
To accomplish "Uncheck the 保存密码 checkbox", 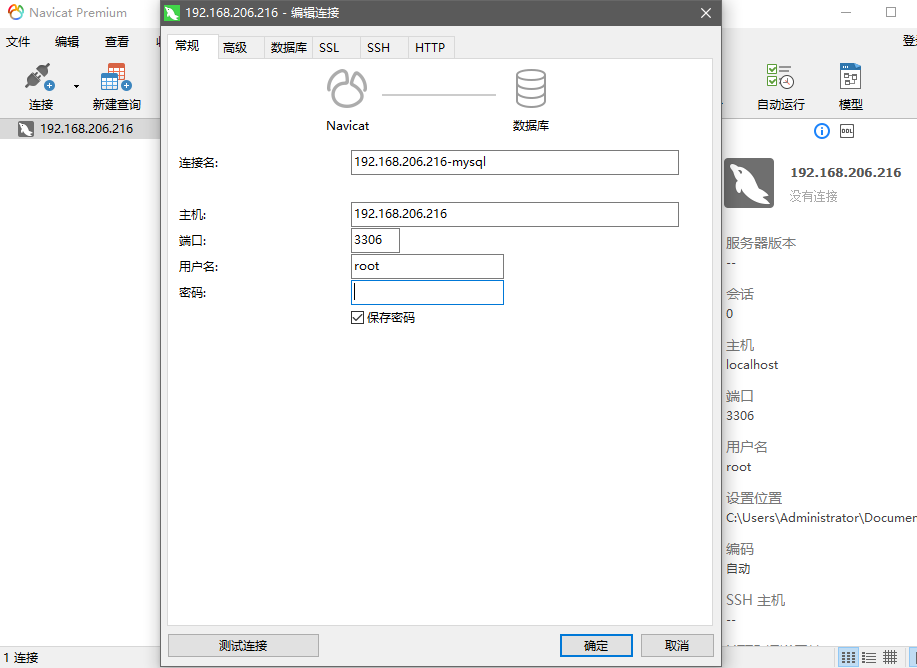I will (358, 317).
